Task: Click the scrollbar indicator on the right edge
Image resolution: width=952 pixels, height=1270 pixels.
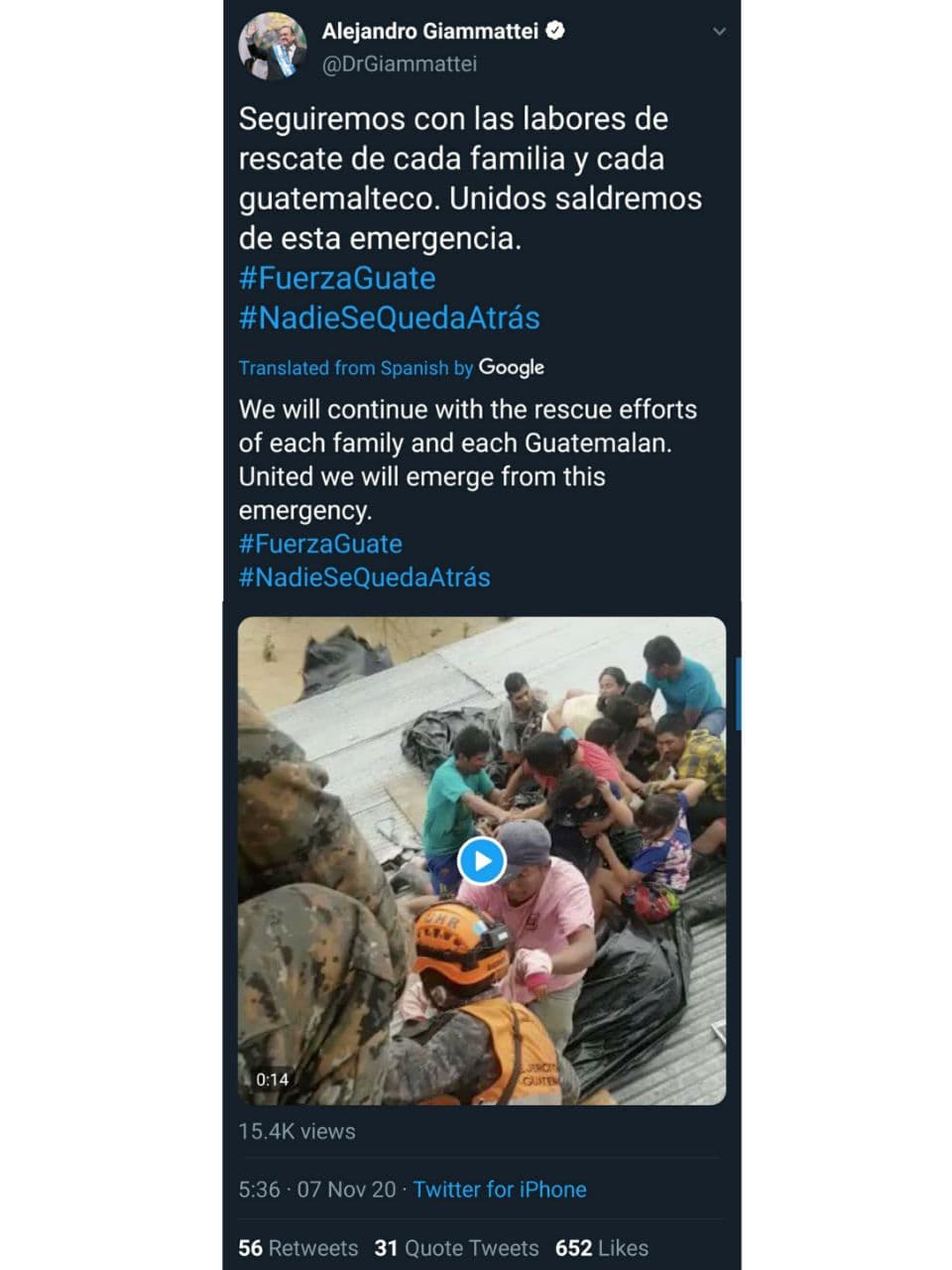Action: pos(738,693)
